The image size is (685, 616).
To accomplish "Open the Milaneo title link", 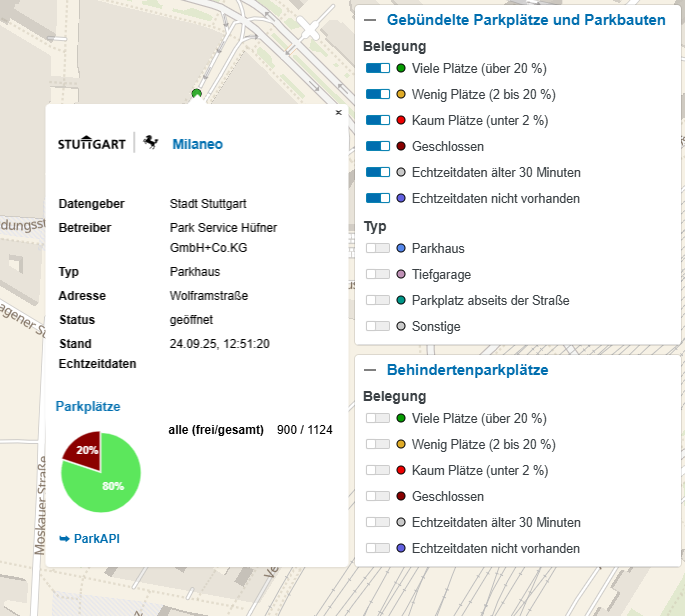I will [x=197, y=144].
